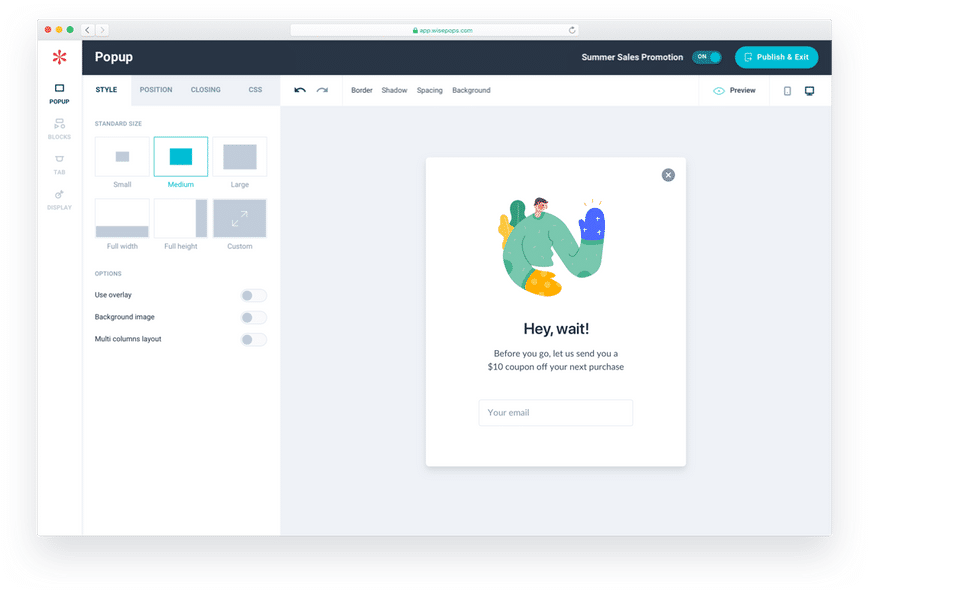
Task: Open the Popup sidebar section
Action: click(x=59, y=94)
